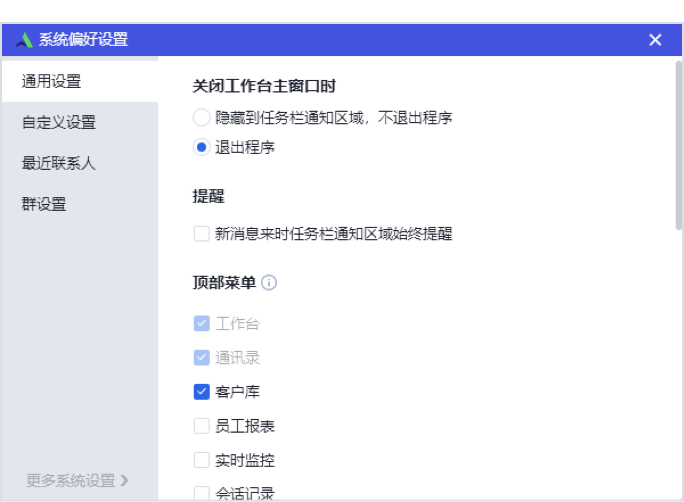Go to the 群设置 tab
This screenshot has height=502, width=684.
coord(80,204)
